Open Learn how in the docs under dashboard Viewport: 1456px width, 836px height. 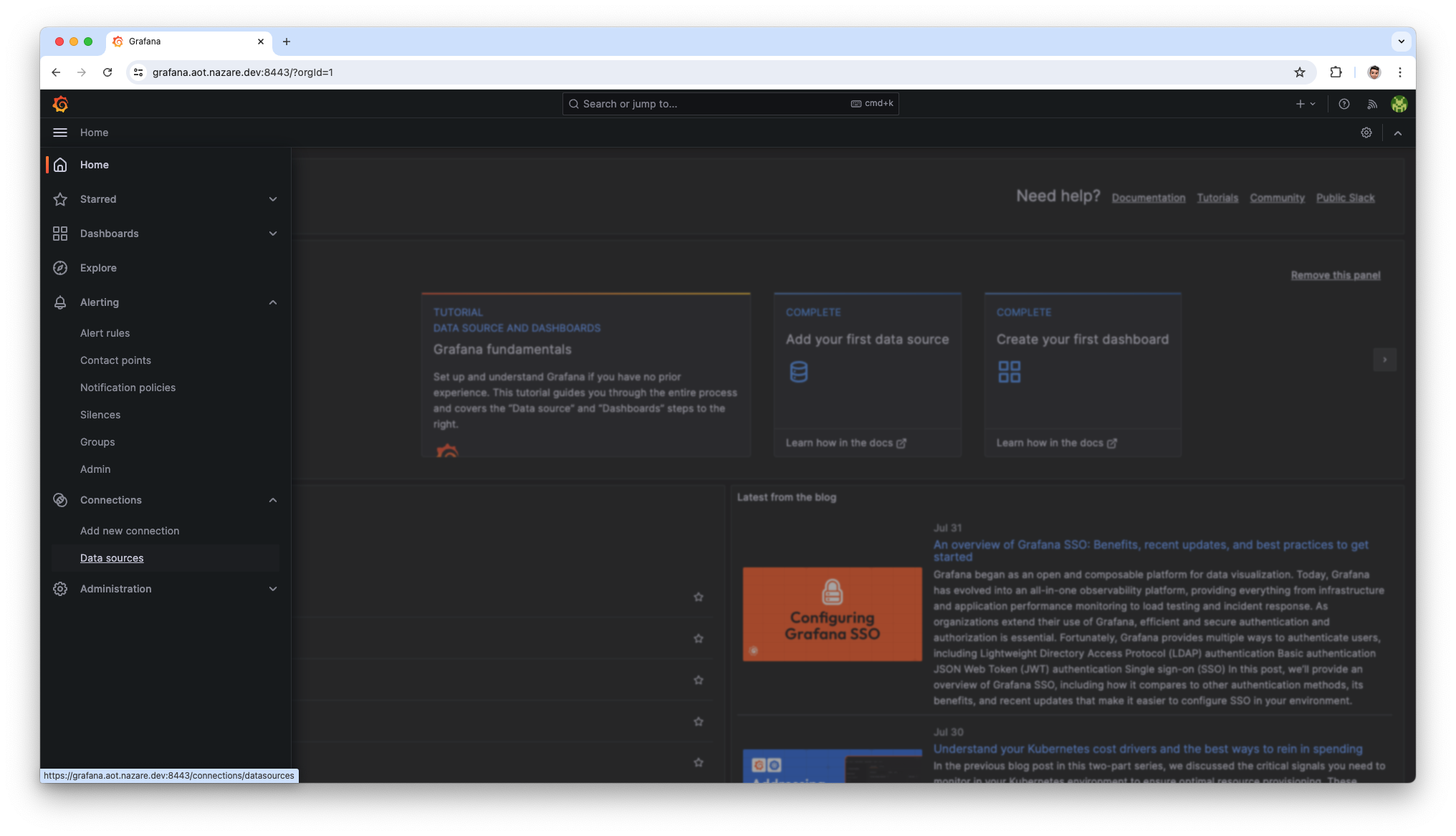(1057, 443)
